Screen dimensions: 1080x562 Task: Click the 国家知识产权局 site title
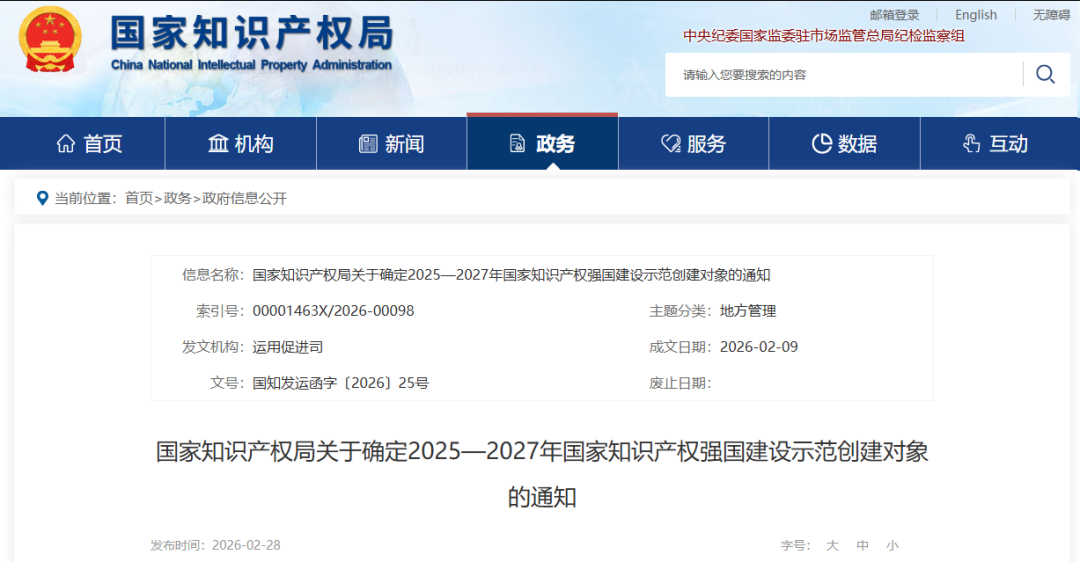(252, 33)
